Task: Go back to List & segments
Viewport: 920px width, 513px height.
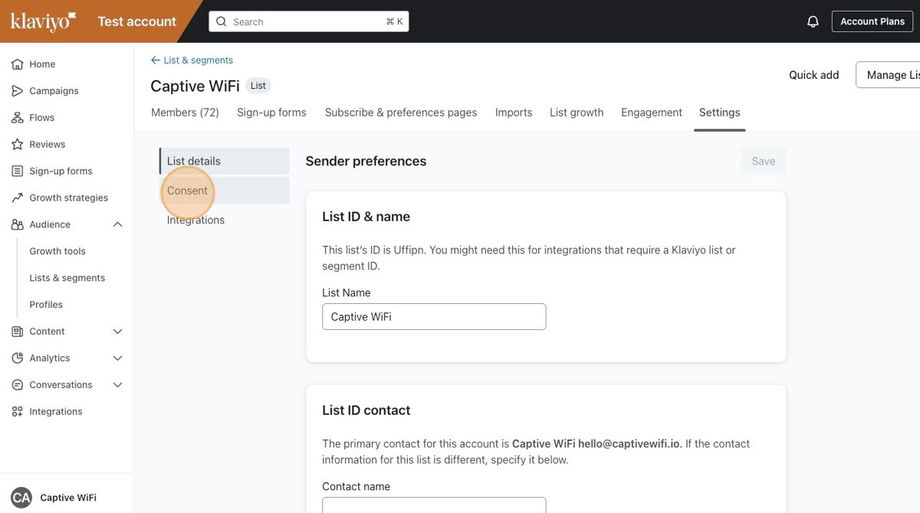Action: 192,60
